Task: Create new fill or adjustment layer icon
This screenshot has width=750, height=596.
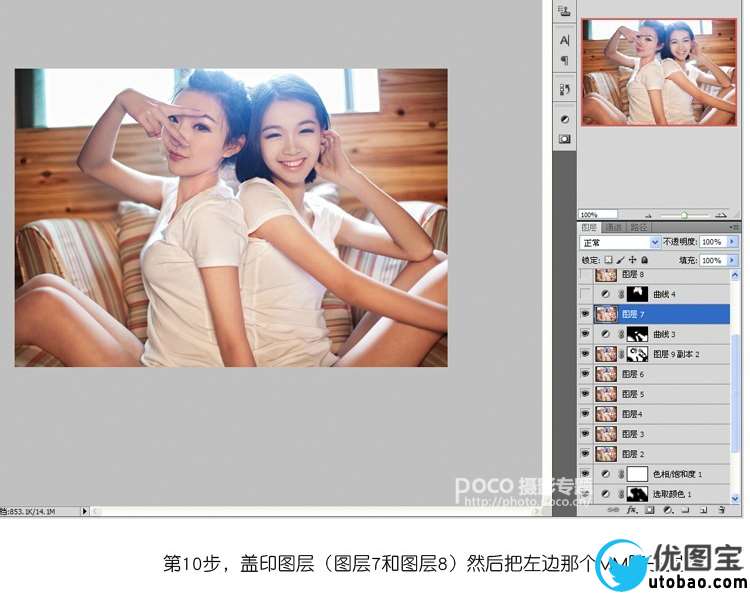Action: coord(668,510)
